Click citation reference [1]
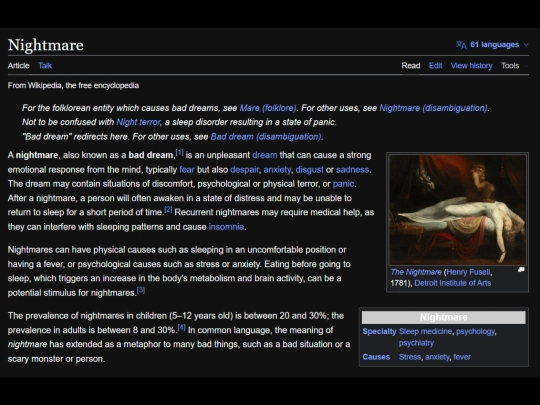The width and height of the screenshot is (540, 405). pos(179,152)
